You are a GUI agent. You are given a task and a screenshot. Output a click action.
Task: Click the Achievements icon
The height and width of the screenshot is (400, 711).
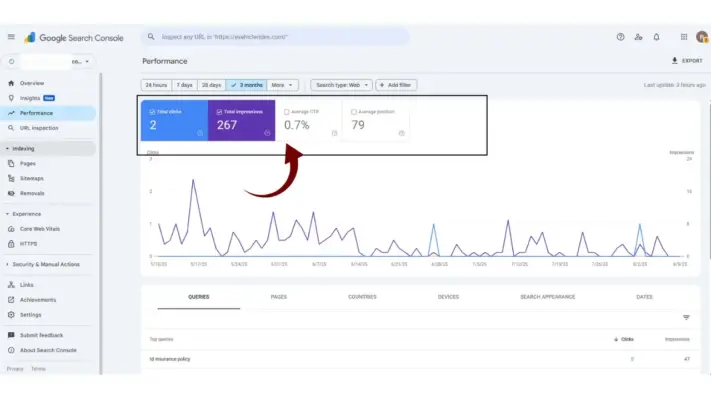(x=11, y=300)
